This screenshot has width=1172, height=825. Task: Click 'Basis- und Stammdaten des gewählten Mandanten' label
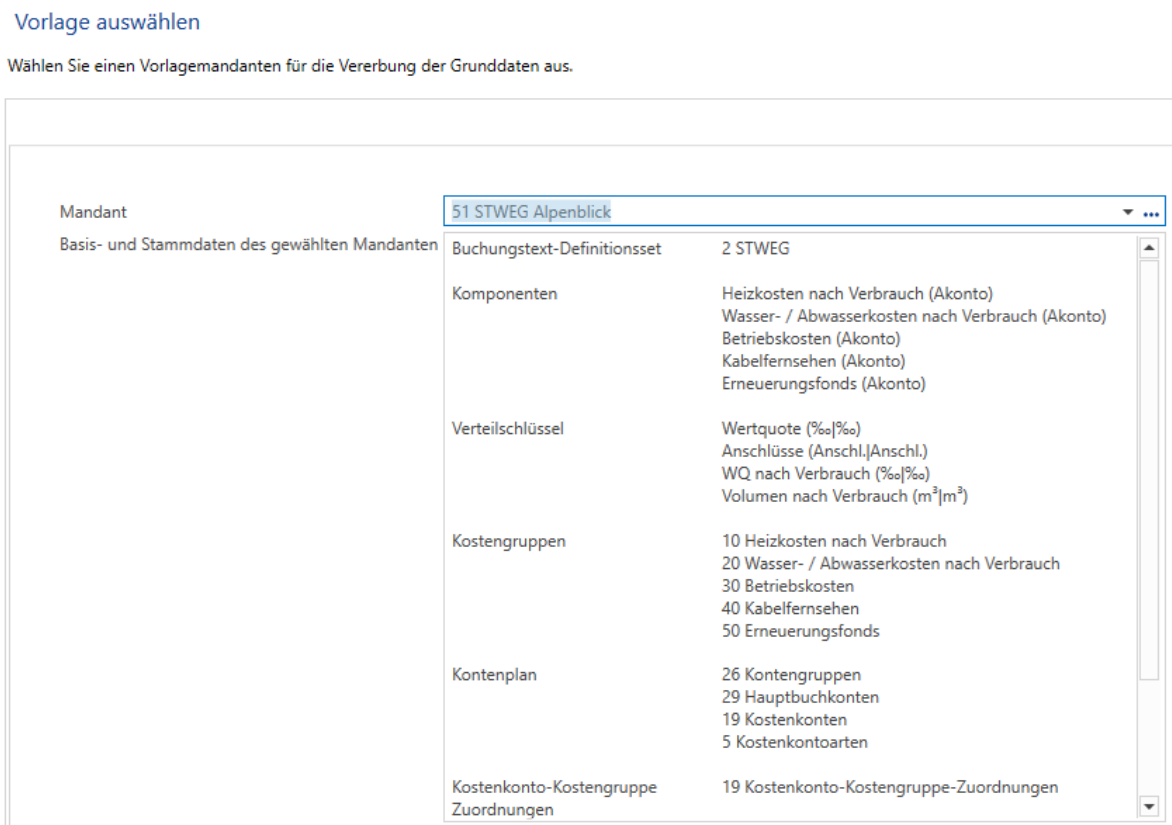(x=249, y=244)
